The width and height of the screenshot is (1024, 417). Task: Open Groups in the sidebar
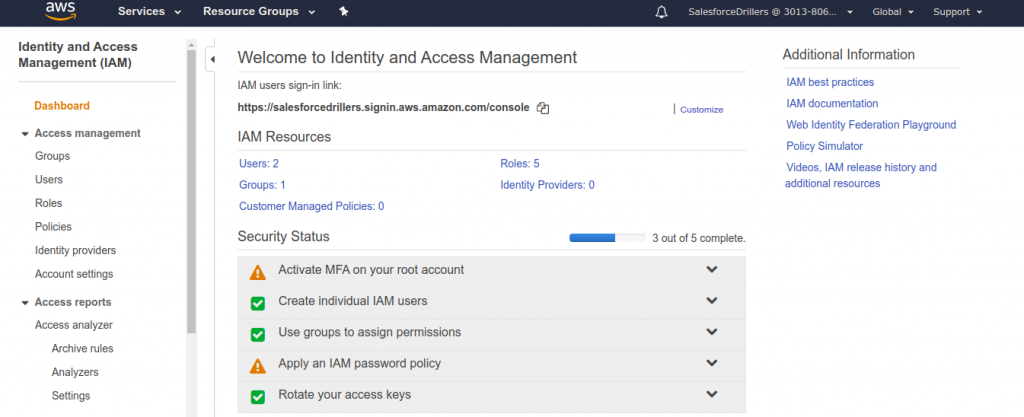point(52,157)
